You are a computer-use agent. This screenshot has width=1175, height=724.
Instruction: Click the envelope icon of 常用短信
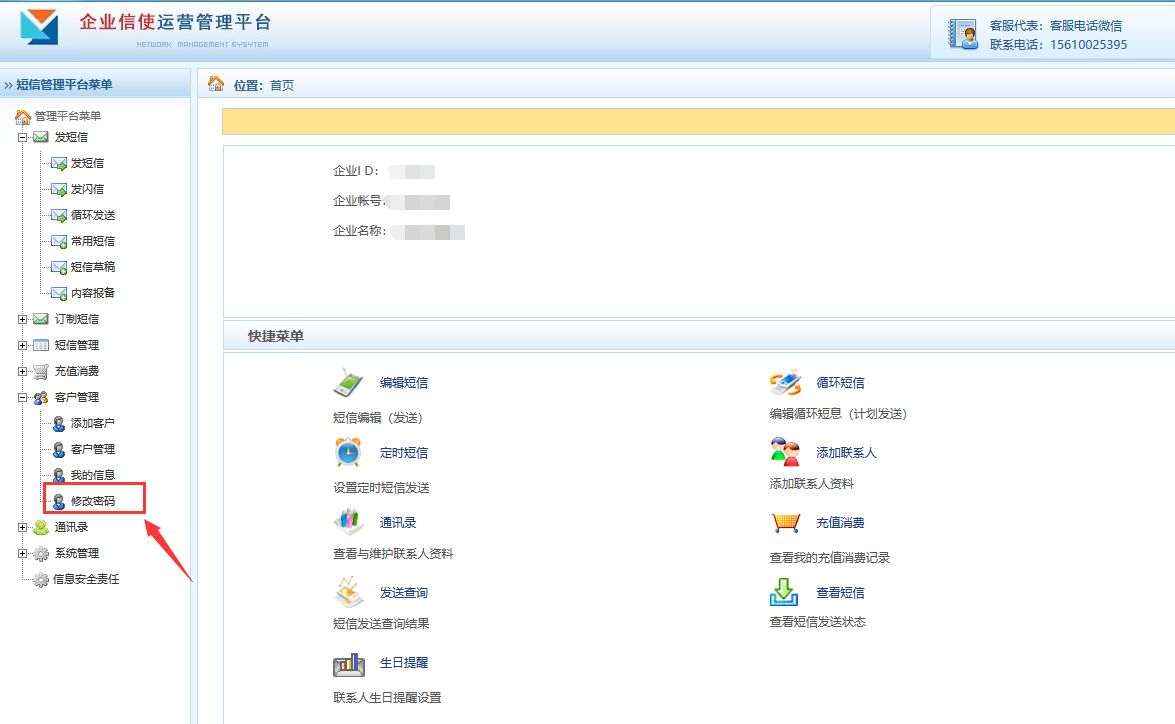click(59, 241)
